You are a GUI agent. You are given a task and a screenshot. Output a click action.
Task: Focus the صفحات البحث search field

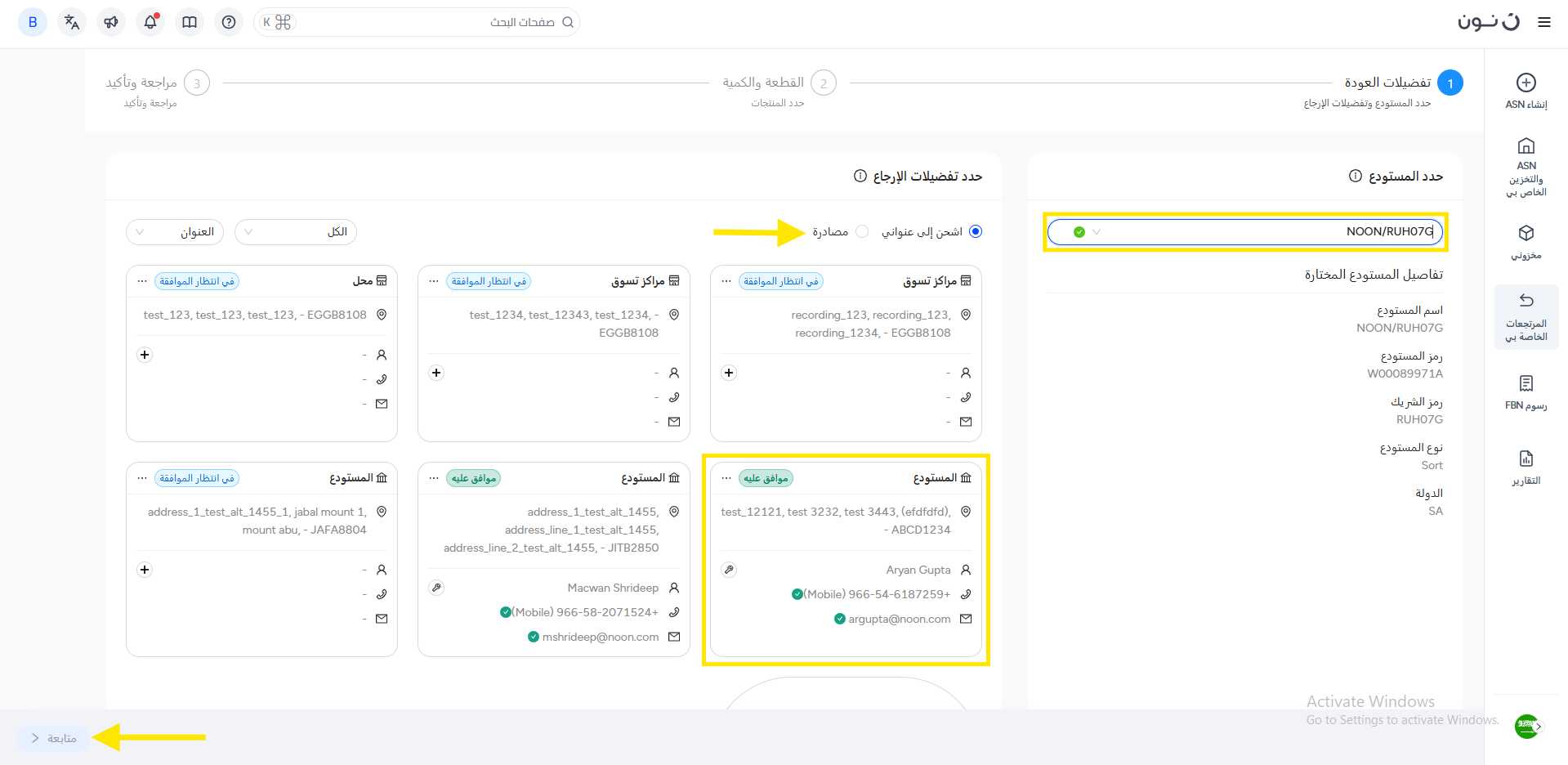tap(417, 22)
